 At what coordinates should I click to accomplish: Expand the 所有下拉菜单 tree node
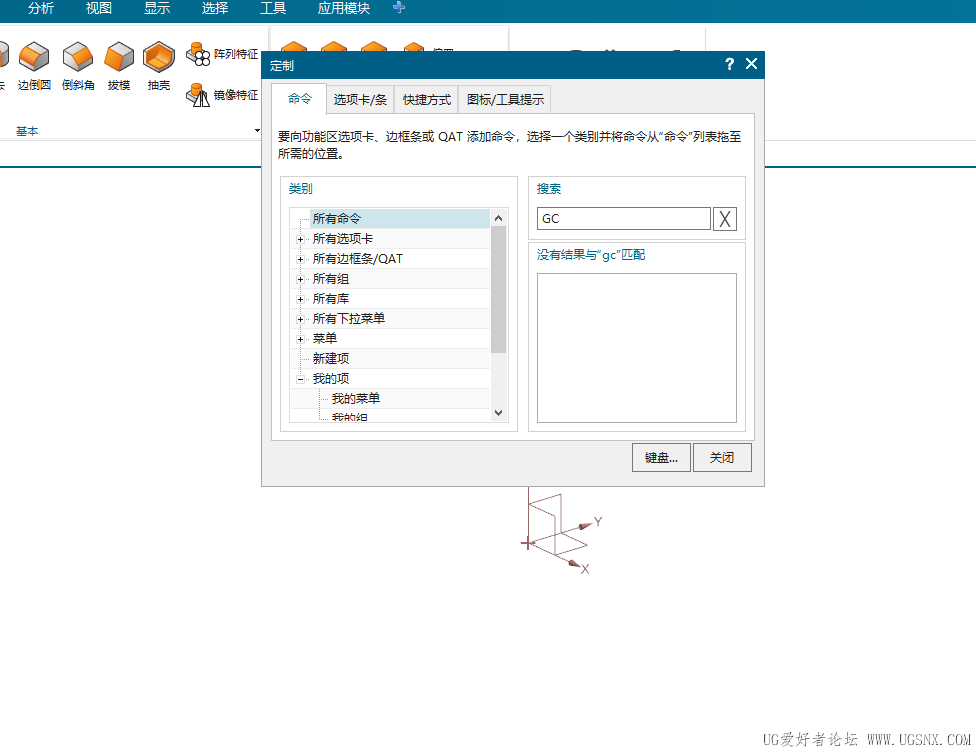point(301,318)
